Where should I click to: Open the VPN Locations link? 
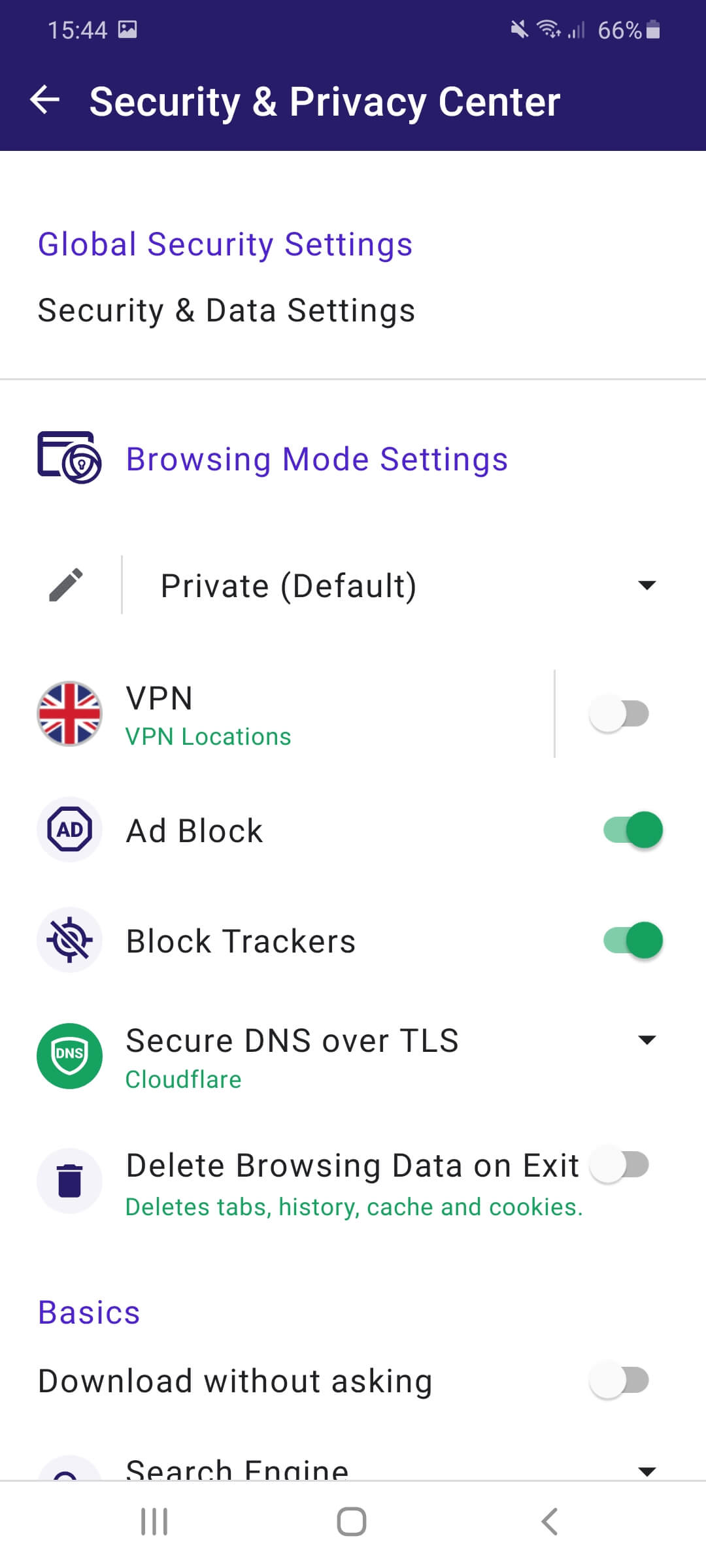coord(208,737)
